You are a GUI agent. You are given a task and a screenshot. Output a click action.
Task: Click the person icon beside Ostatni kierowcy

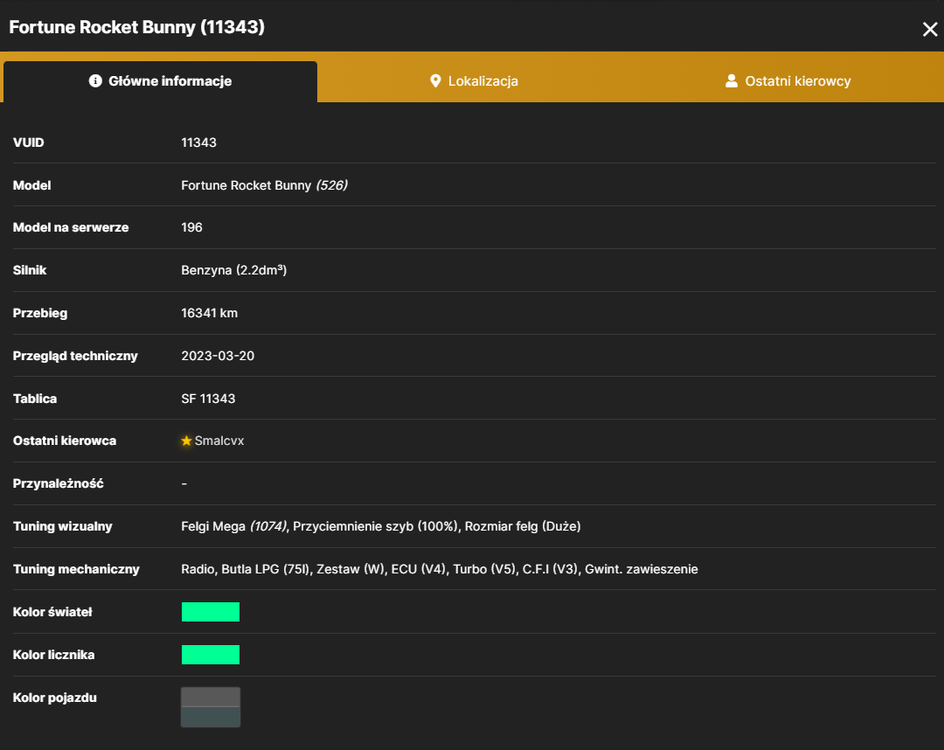coord(731,81)
